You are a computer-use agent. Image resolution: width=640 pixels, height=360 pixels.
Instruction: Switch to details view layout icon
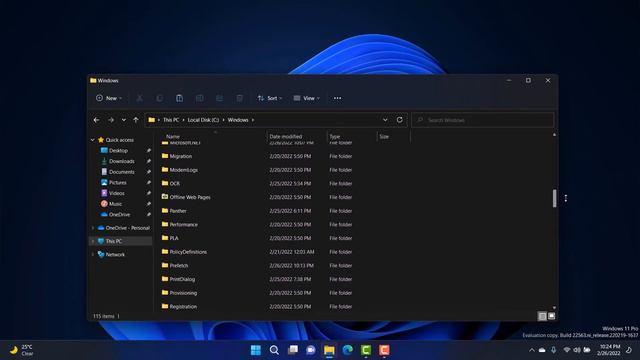pyautogui.click(x=542, y=316)
